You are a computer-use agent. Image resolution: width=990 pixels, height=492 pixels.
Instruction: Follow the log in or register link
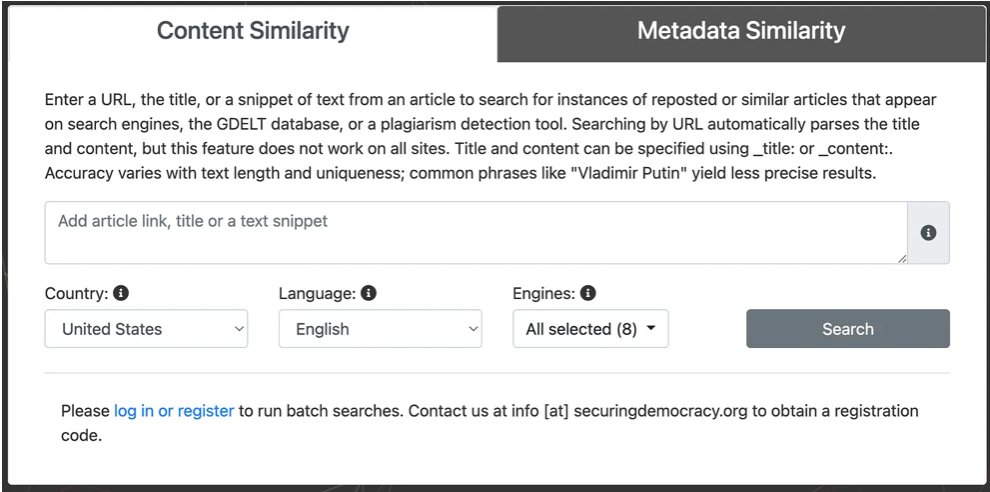tap(174, 411)
